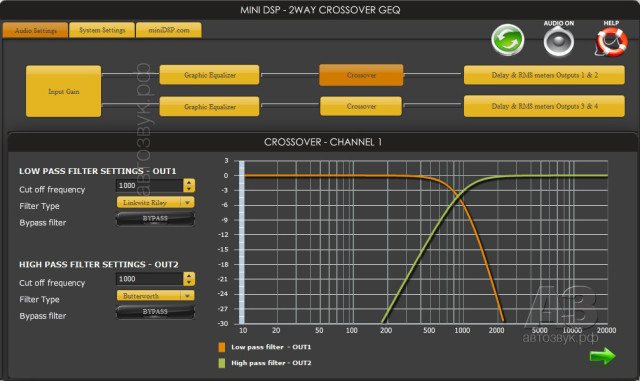Toggle BYPASS for high pass filter OUT2

pyautogui.click(x=155, y=312)
